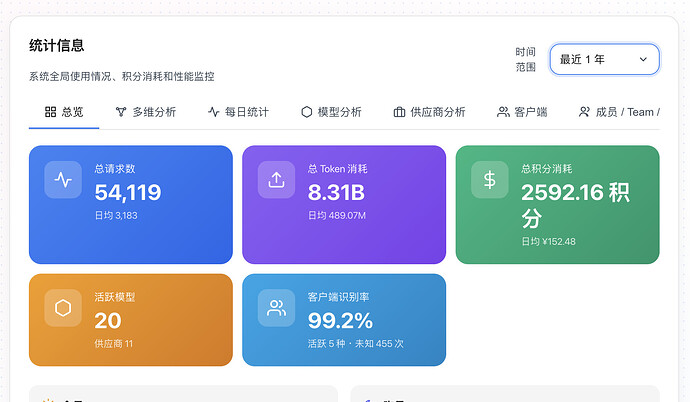Click the 活跃模型 count of 20
This screenshot has width=690, height=402.
(108, 321)
